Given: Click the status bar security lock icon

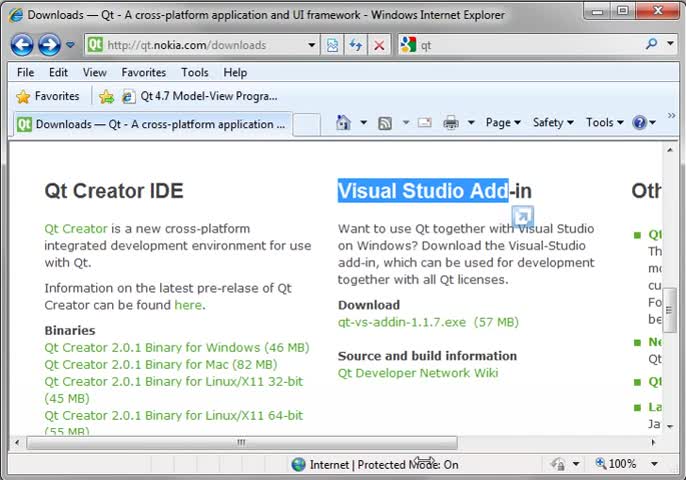Looking at the screenshot, I should pos(557,464).
